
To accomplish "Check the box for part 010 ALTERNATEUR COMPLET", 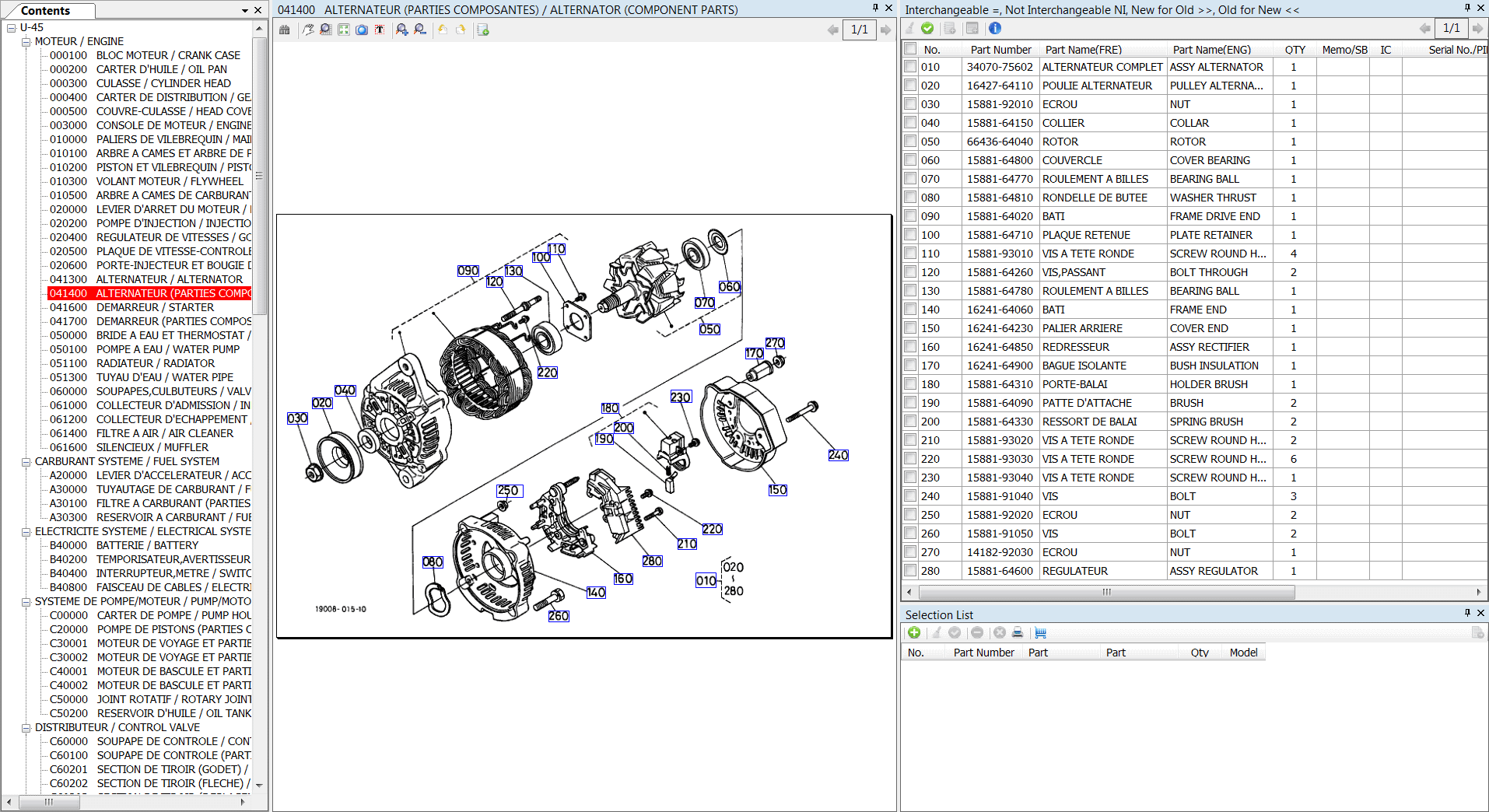I will pos(910,67).
